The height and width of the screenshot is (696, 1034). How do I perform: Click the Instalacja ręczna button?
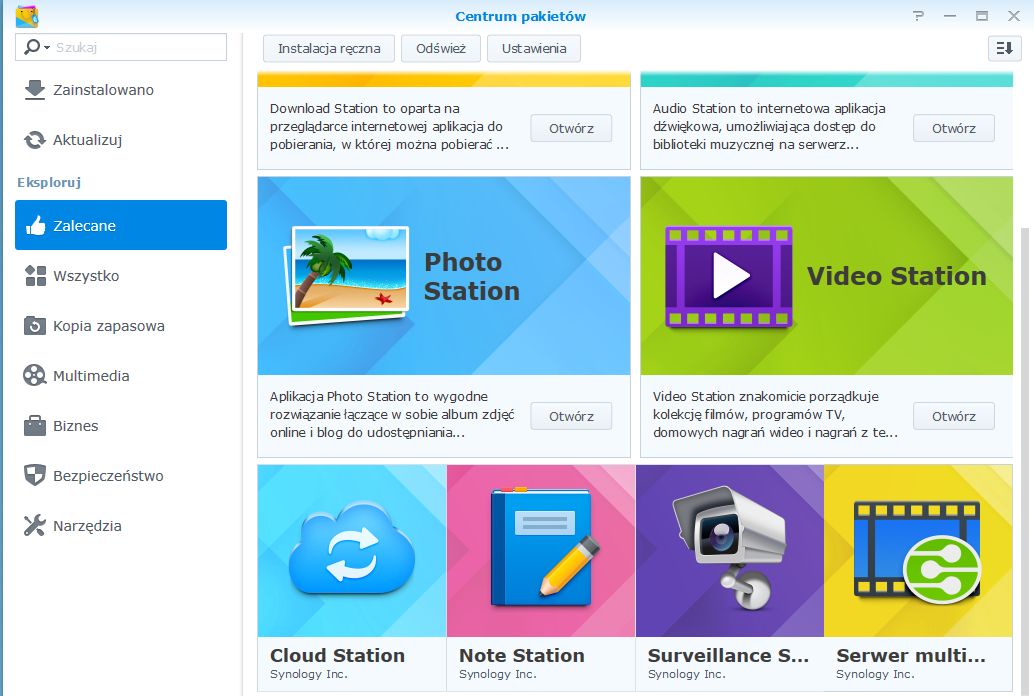[329, 49]
